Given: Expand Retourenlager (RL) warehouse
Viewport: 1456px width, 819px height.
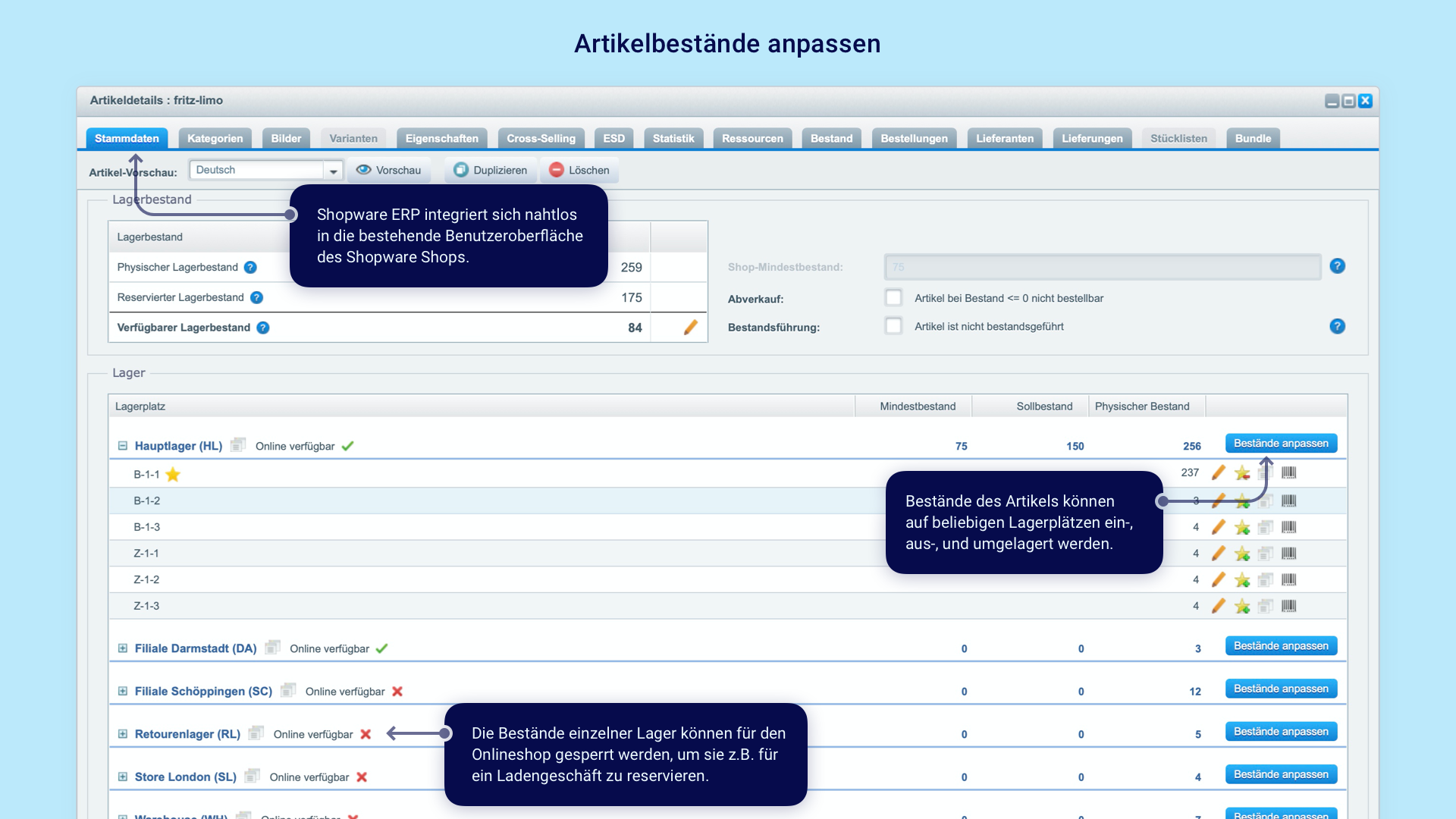Looking at the screenshot, I should 122,734.
